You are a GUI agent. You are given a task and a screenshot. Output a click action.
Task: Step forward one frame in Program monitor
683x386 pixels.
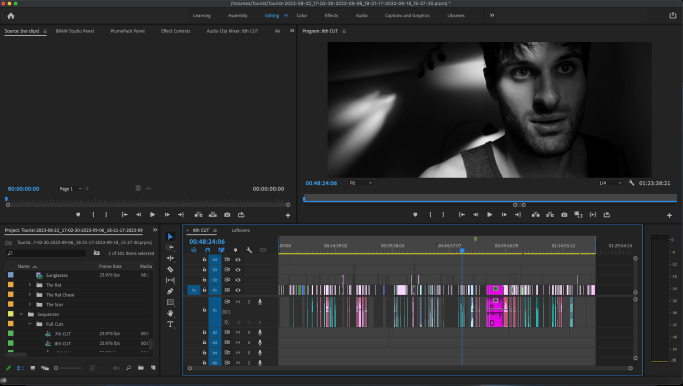504,215
